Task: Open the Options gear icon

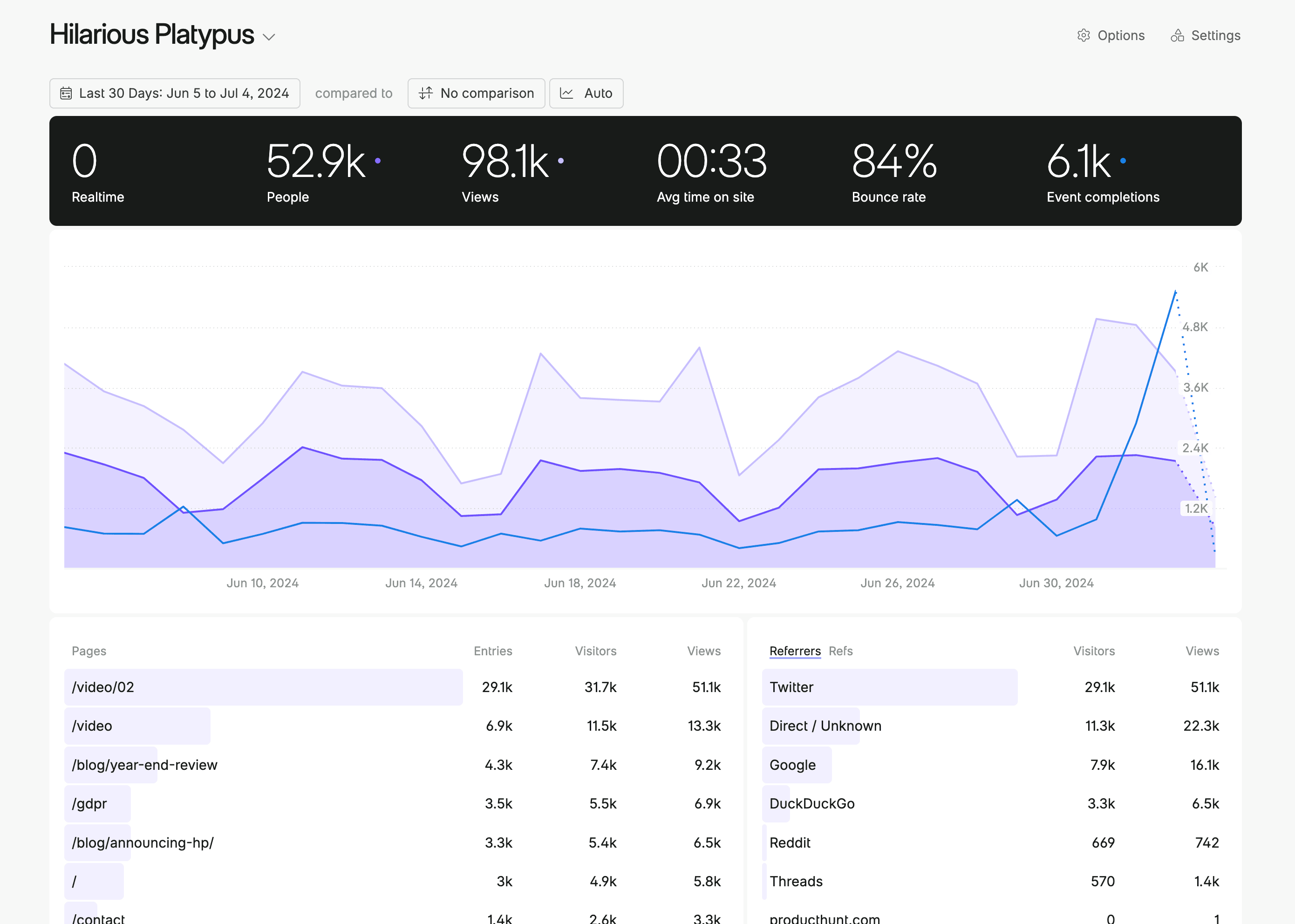Action: click(x=1084, y=35)
